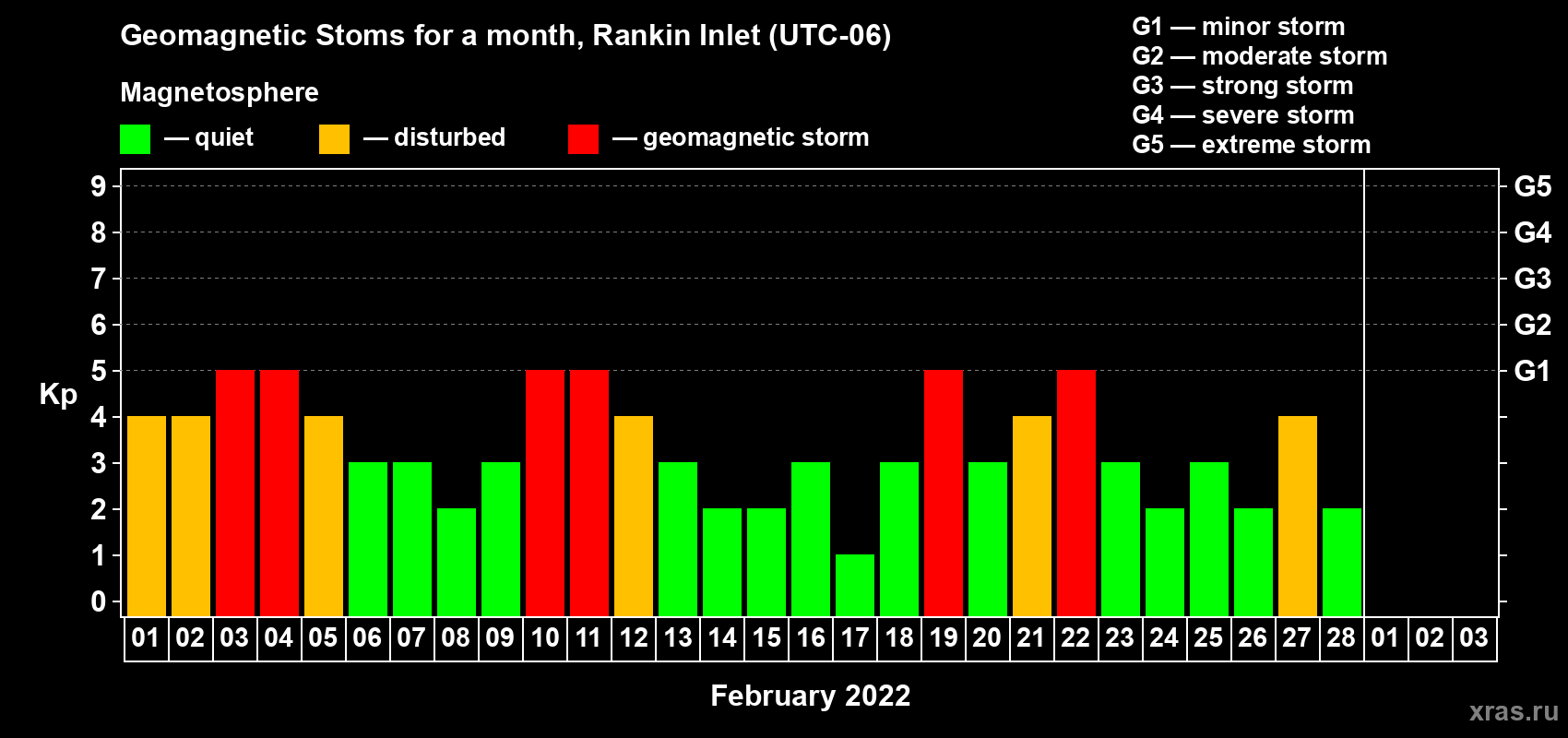This screenshot has width=1568, height=738.
Task: Click the green bar for February 14
Action: click(722, 562)
